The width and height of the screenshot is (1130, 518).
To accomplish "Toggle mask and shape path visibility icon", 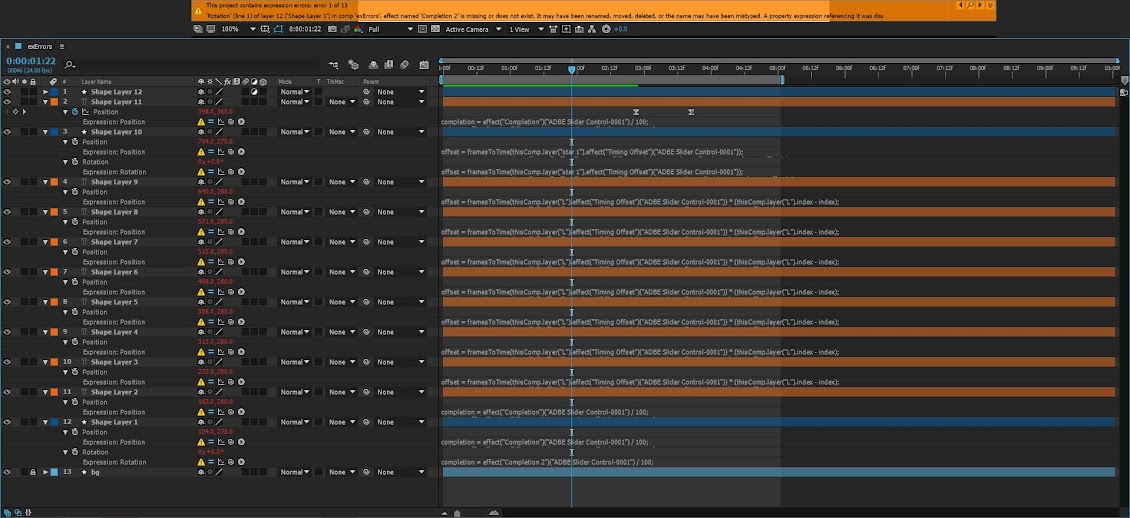I will 277,29.
